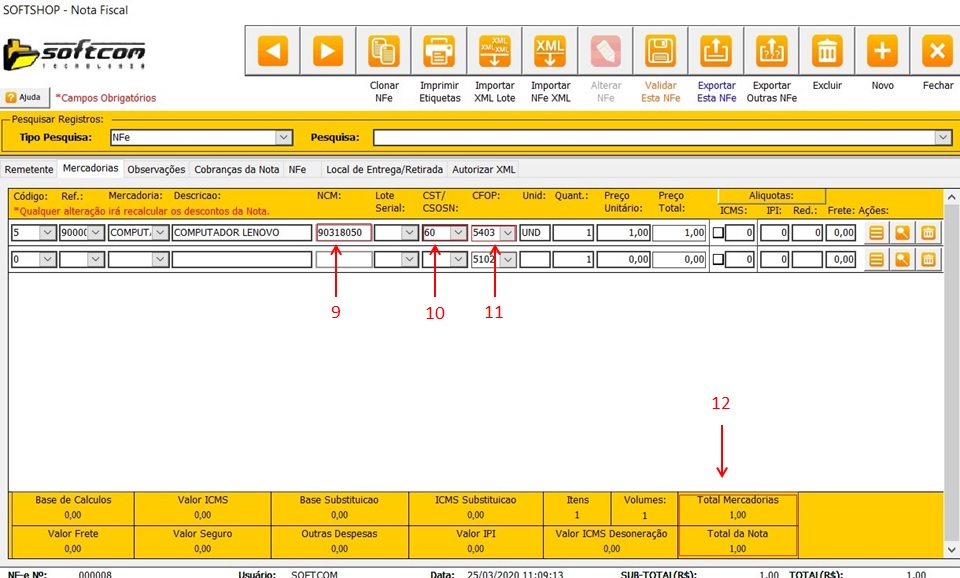Expand the CFOP 5403 dropdown

pyautogui.click(x=508, y=233)
